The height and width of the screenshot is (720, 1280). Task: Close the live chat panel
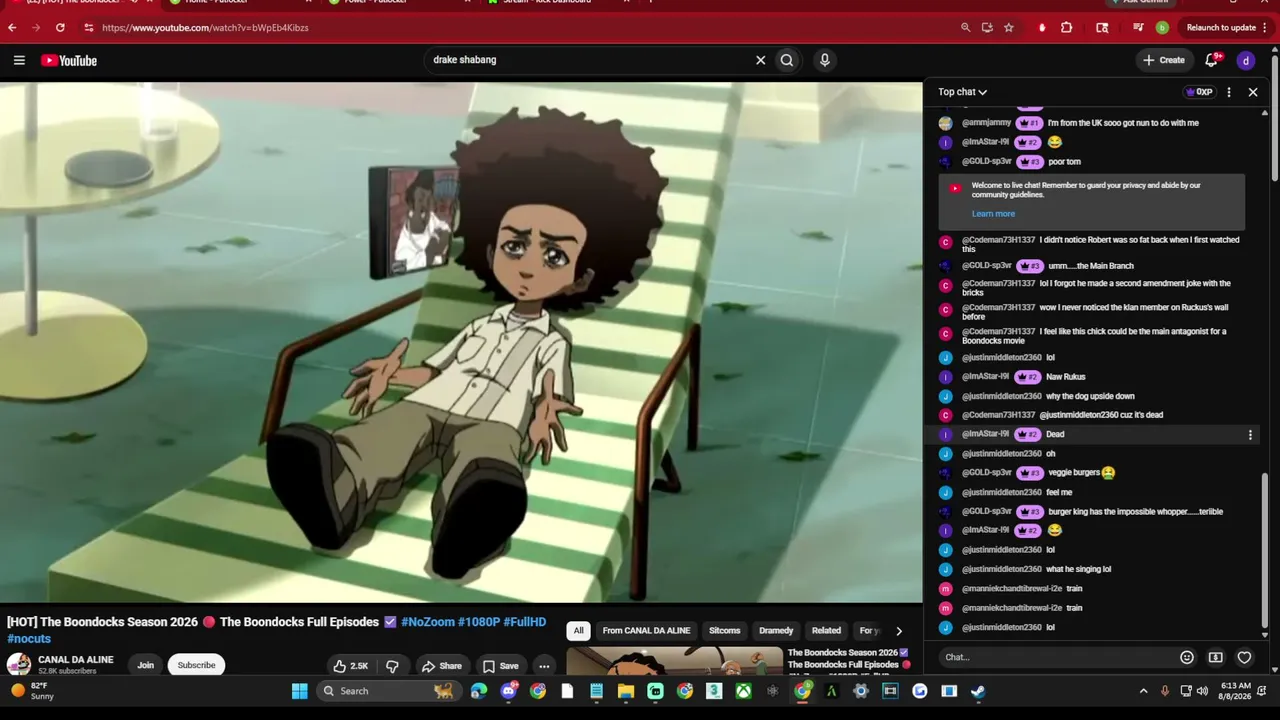[1253, 92]
